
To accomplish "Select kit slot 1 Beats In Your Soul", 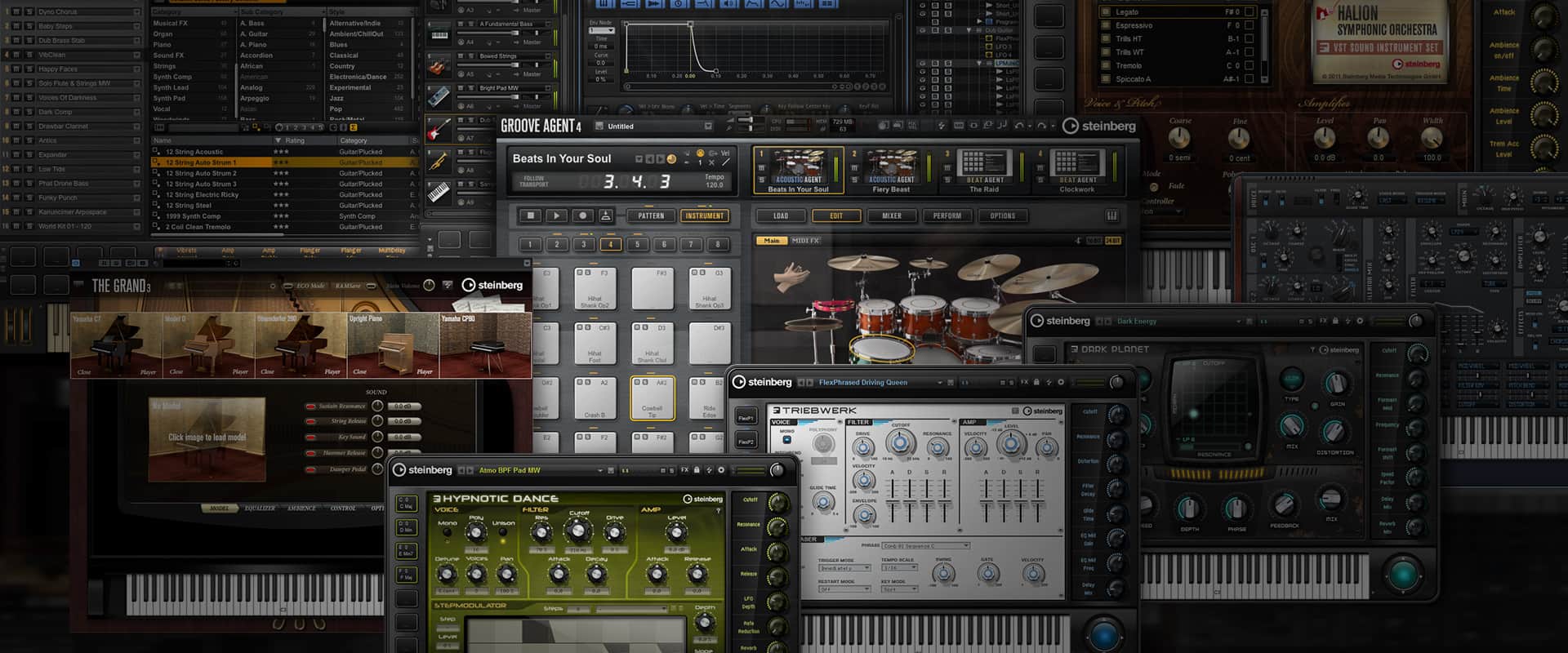I will pos(798,171).
